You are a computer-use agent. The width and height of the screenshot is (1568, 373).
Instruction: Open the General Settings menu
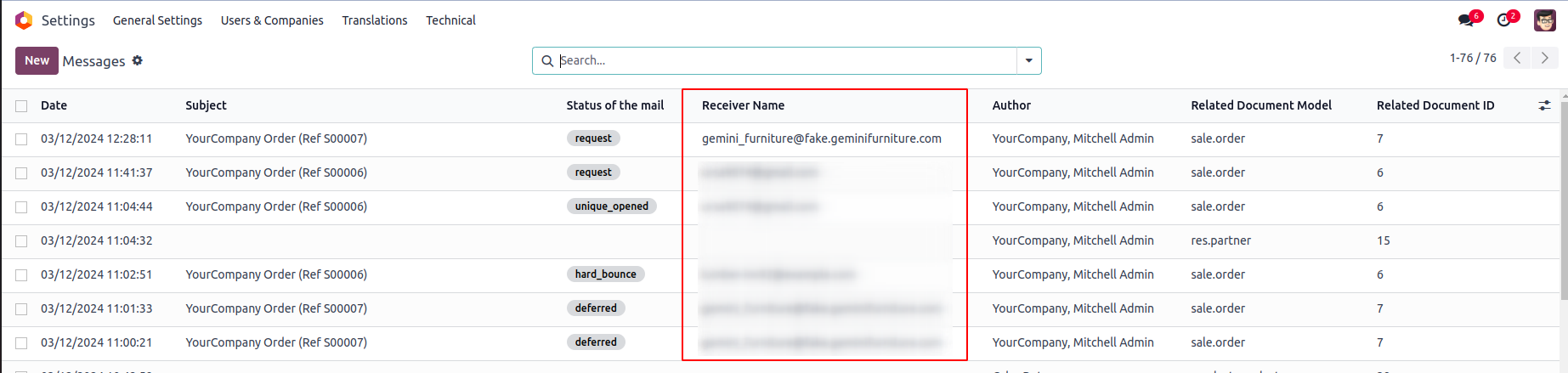tap(157, 20)
